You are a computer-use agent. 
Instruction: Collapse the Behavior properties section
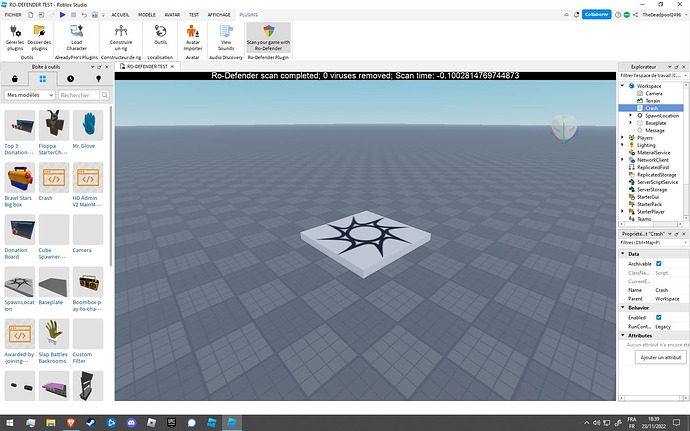623,308
